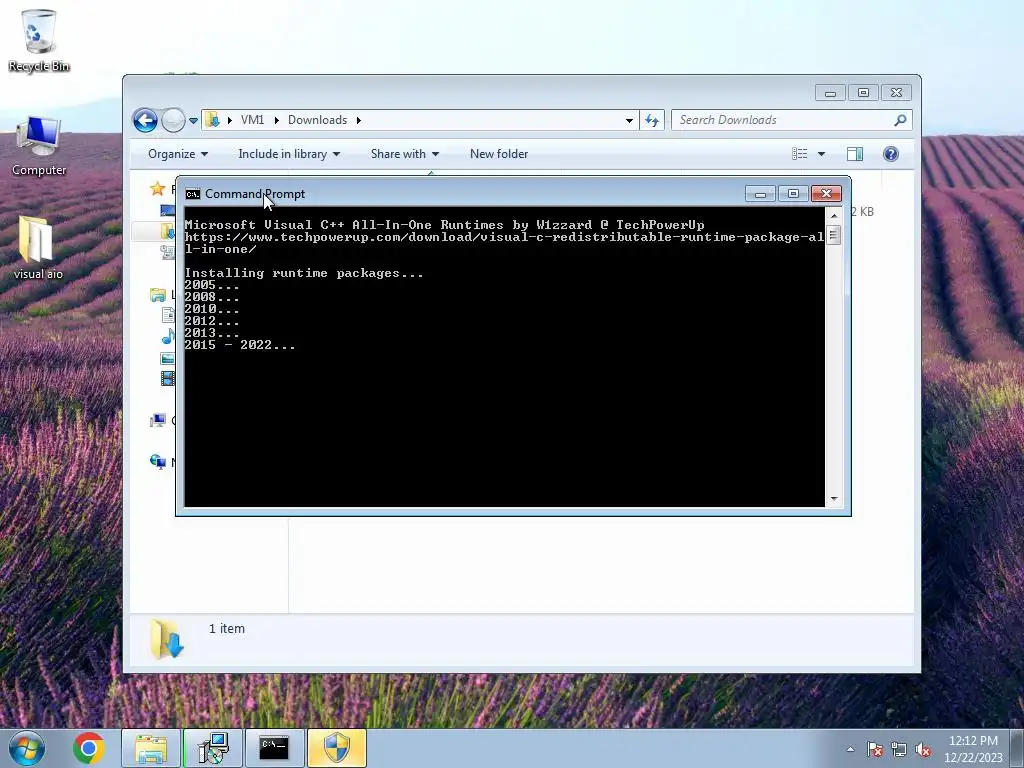Open the views options dropdown arrow
Image resolution: width=1024 pixels, height=768 pixels.
[x=822, y=154]
